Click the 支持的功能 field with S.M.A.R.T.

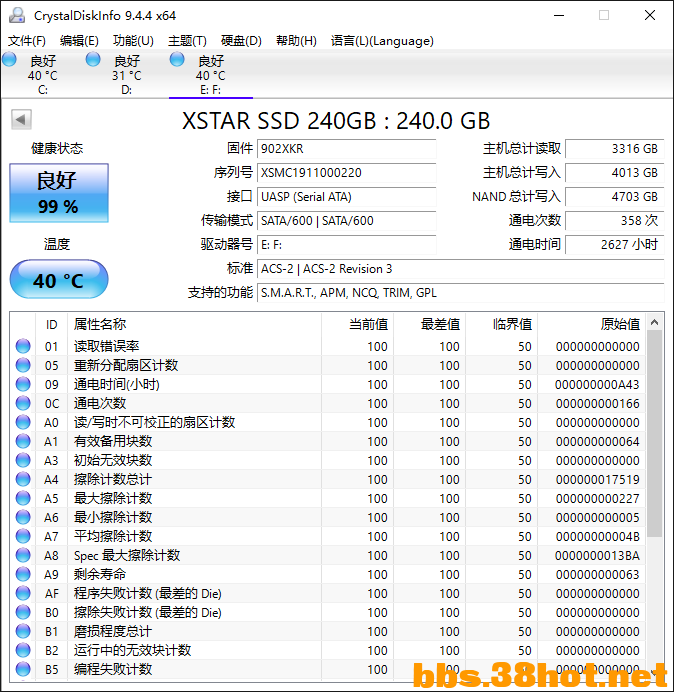(460, 293)
